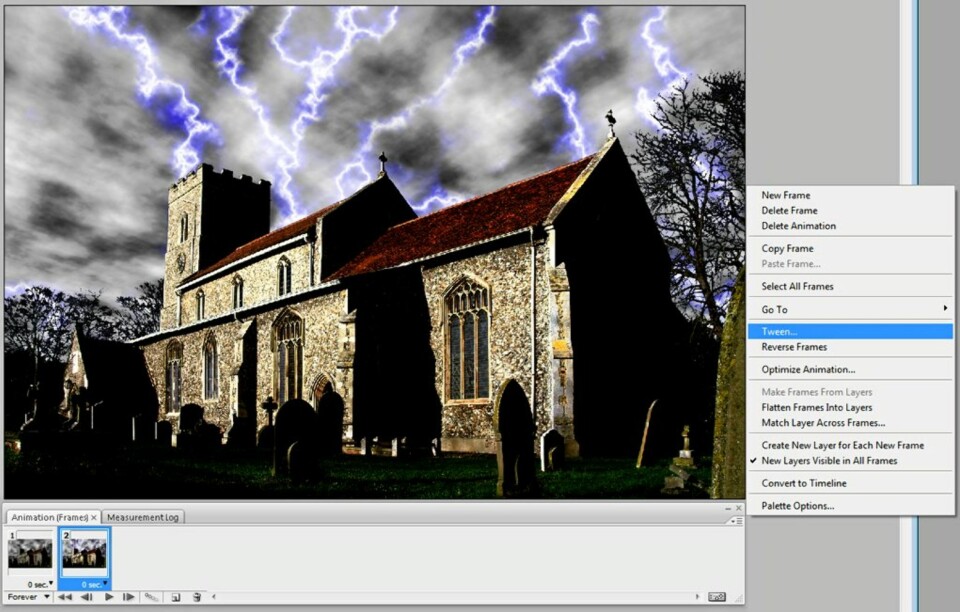Select frame 1 thumbnail
Viewport: 960px width, 612px height.
30,553
